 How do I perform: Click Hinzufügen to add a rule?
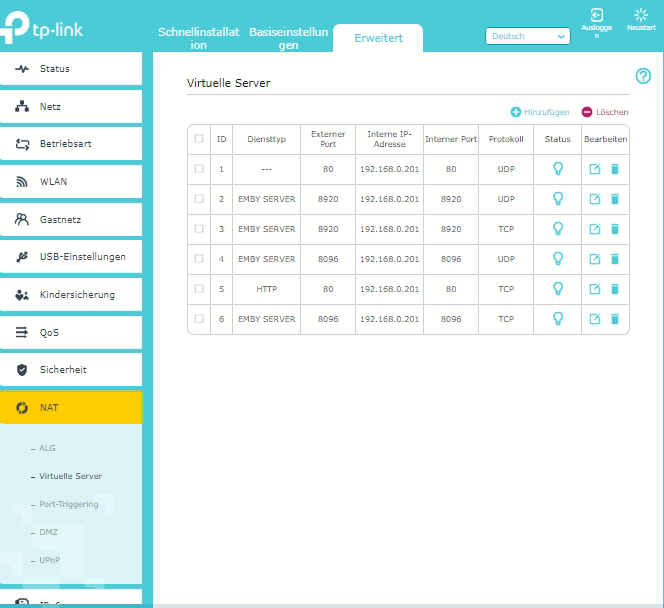540,112
